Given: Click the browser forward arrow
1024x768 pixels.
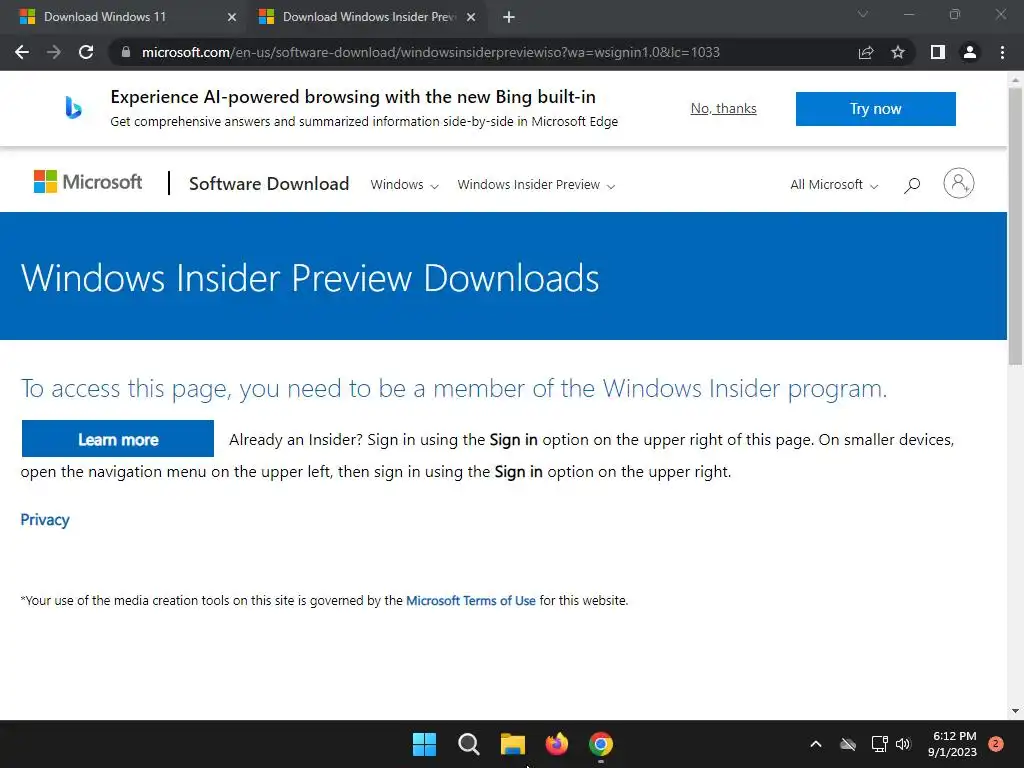Looking at the screenshot, I should pyautogui.click(x=54, y=52).
